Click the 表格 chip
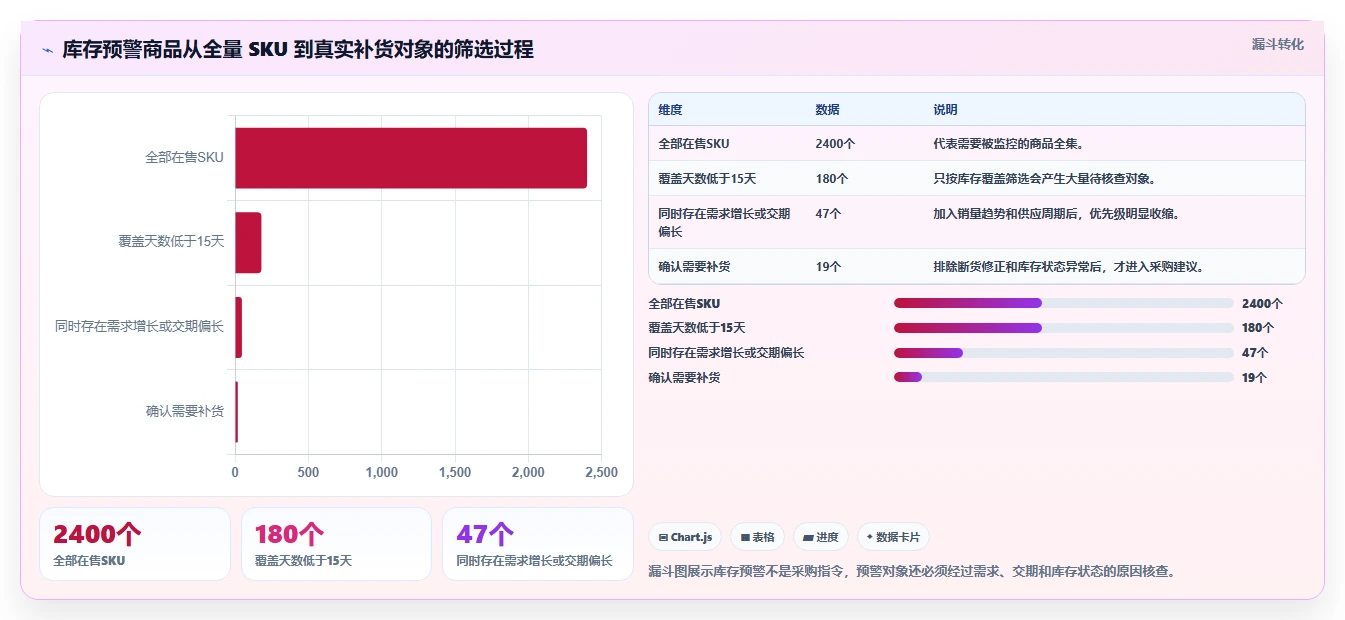 [x=758, y=537]
